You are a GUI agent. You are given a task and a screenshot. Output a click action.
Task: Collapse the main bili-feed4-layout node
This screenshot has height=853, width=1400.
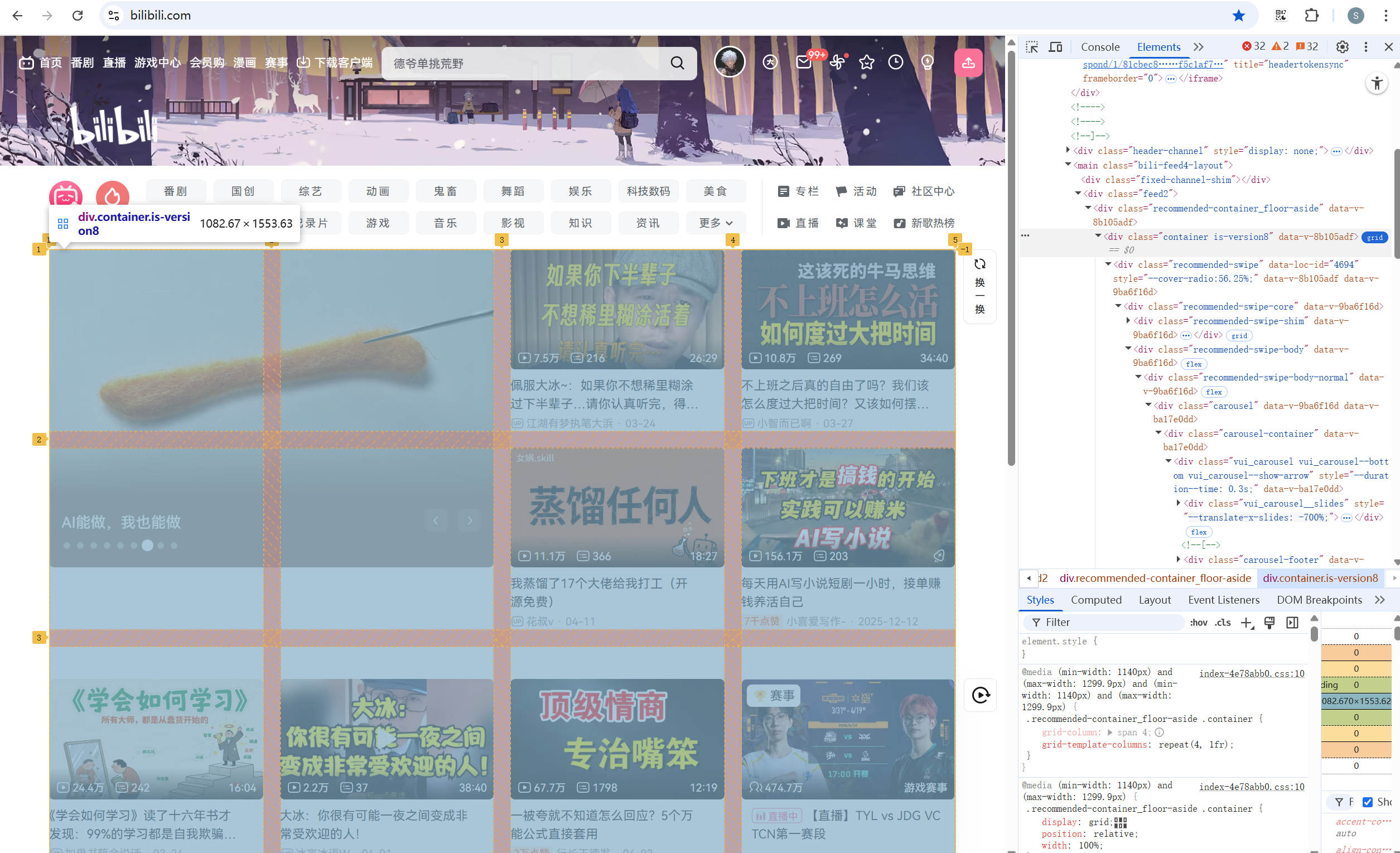click(x=1068, y=165)
